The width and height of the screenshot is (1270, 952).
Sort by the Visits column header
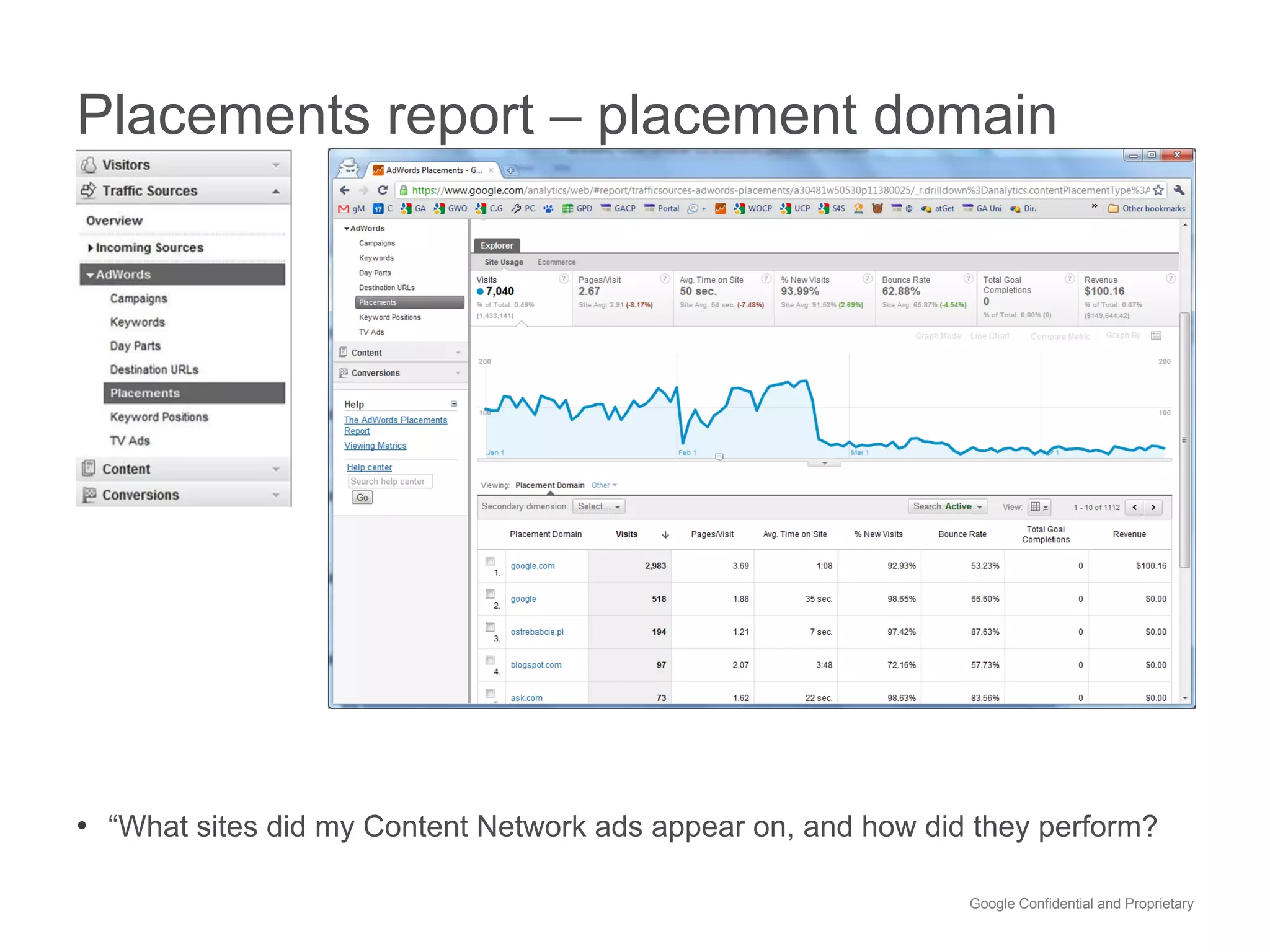pyautogui.click(x=626, y=534)
